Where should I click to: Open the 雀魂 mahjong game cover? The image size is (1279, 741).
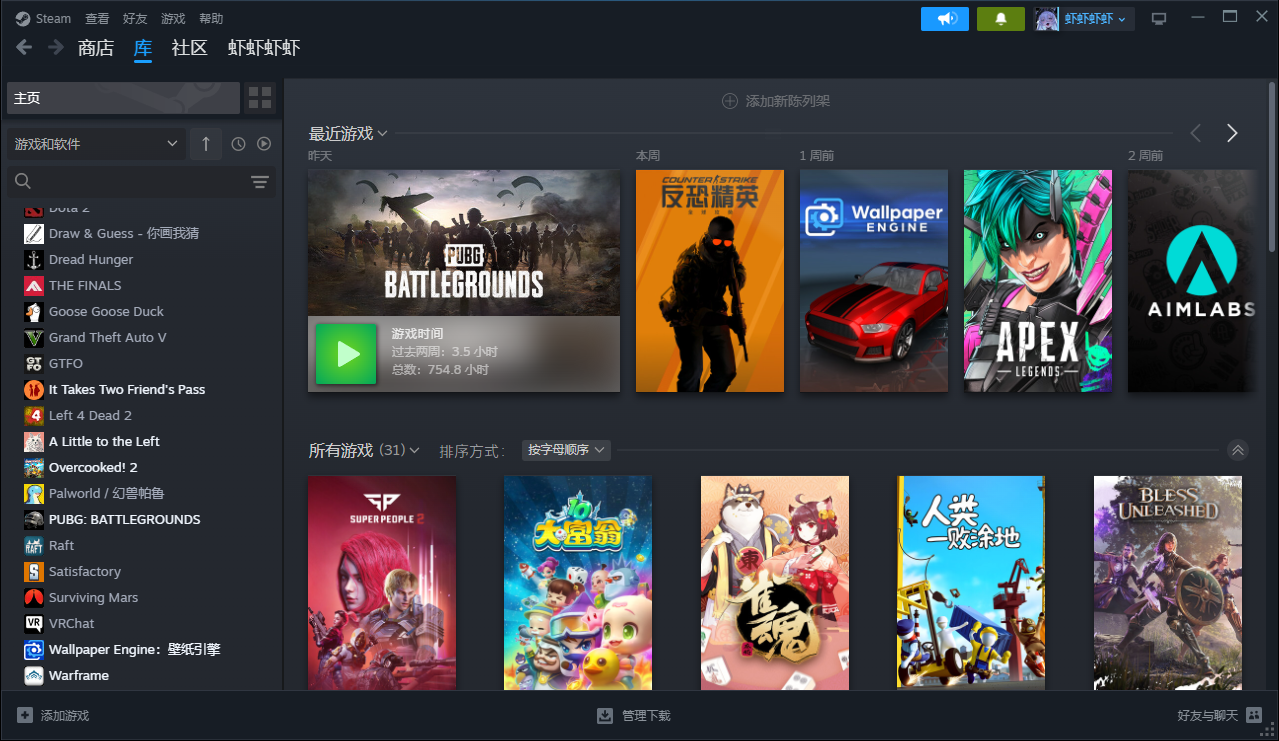tap(775, 582)
